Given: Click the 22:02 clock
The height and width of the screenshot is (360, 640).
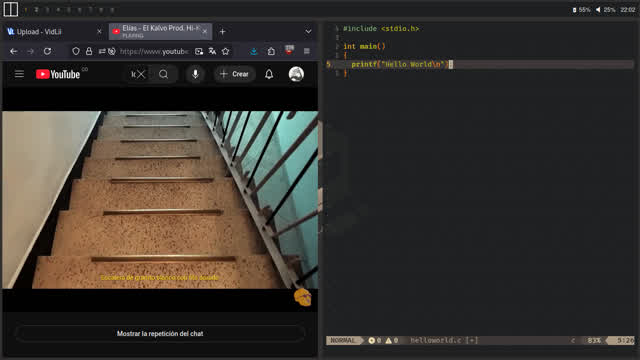Looking at the screenshot, I should [x=628, y=9].
